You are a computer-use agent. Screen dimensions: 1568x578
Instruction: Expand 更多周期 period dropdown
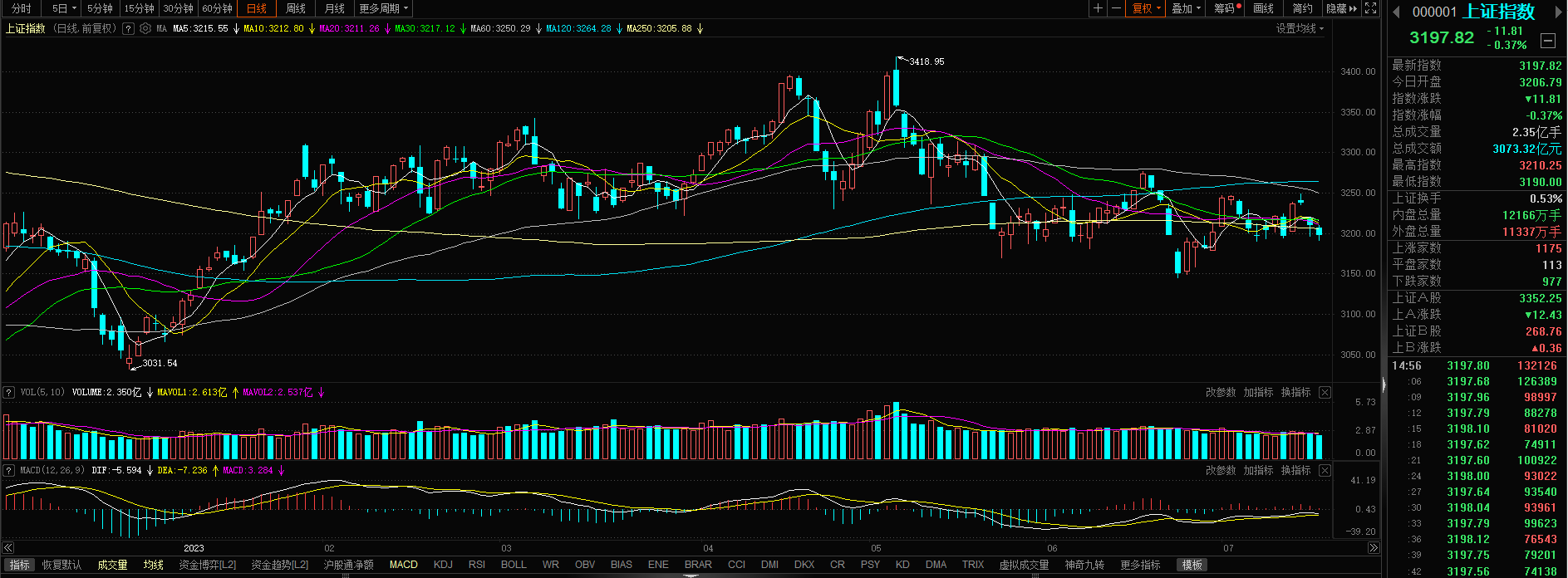[x=383, y=8]
